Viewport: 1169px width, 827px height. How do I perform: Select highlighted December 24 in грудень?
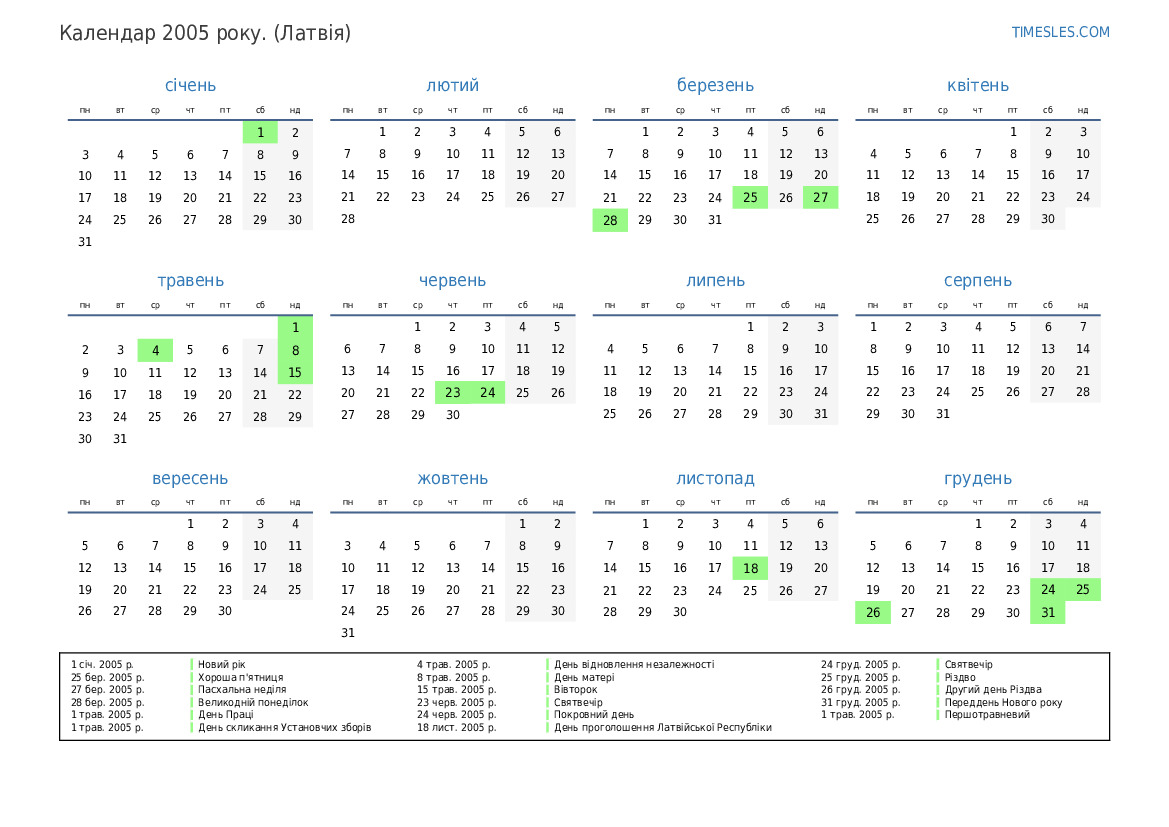point(1048,590)
